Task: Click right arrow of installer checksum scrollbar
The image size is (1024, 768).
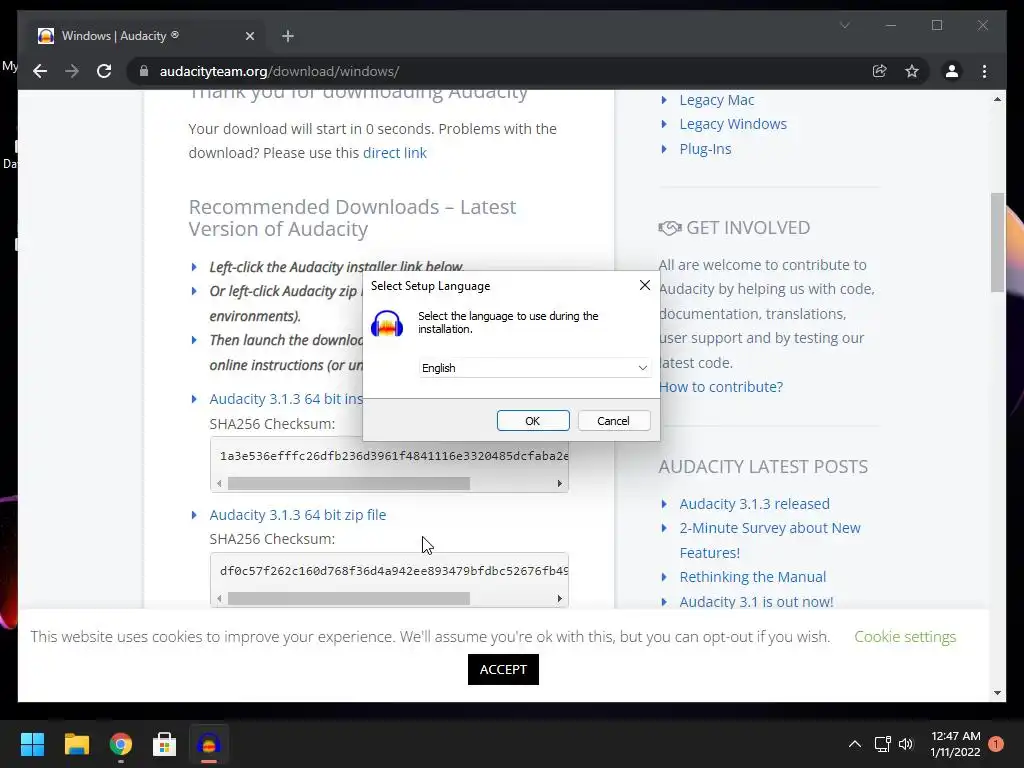Action: (560, 483)
